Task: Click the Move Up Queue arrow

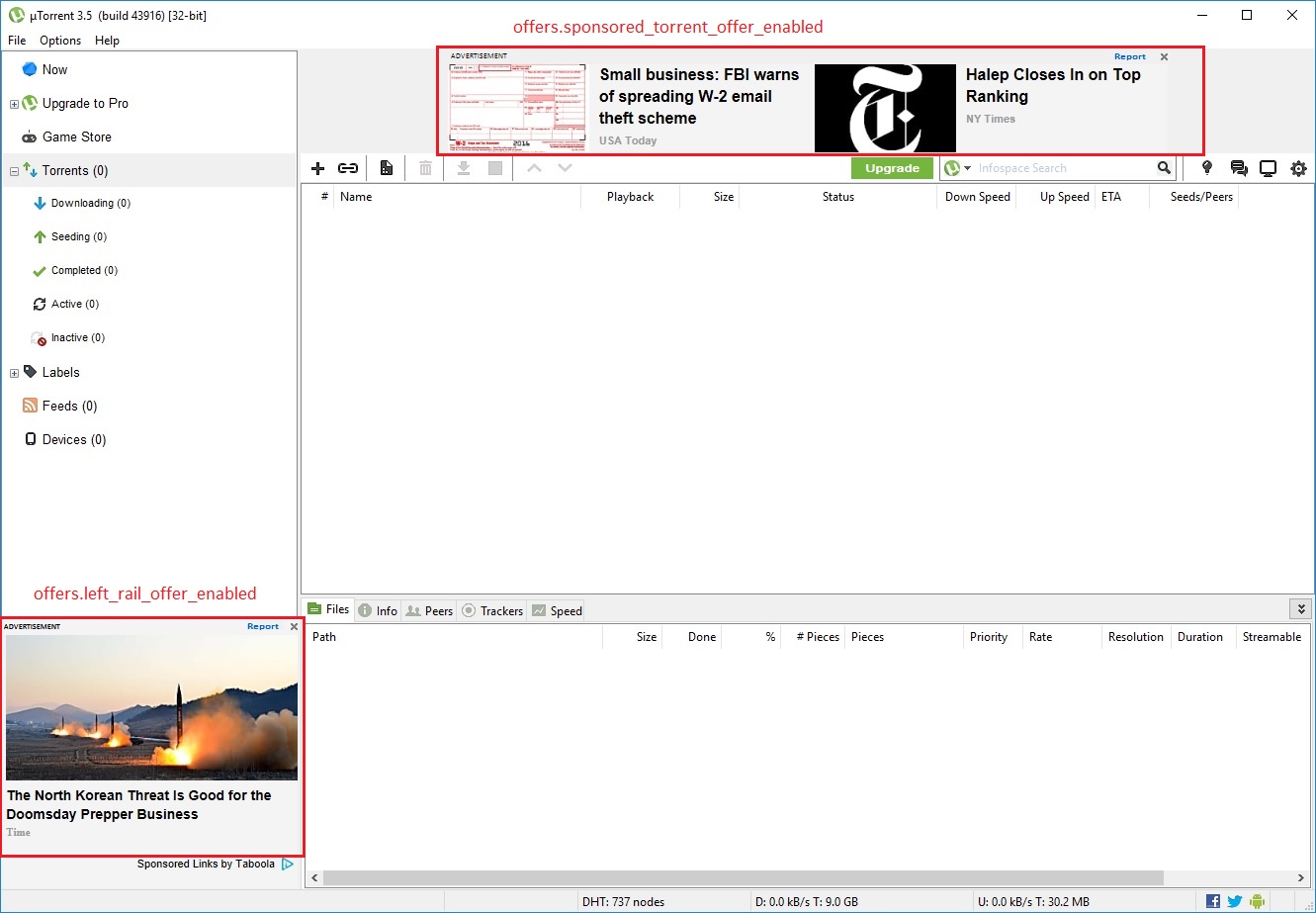Action: pyautogui.click(x=534, y=168)
